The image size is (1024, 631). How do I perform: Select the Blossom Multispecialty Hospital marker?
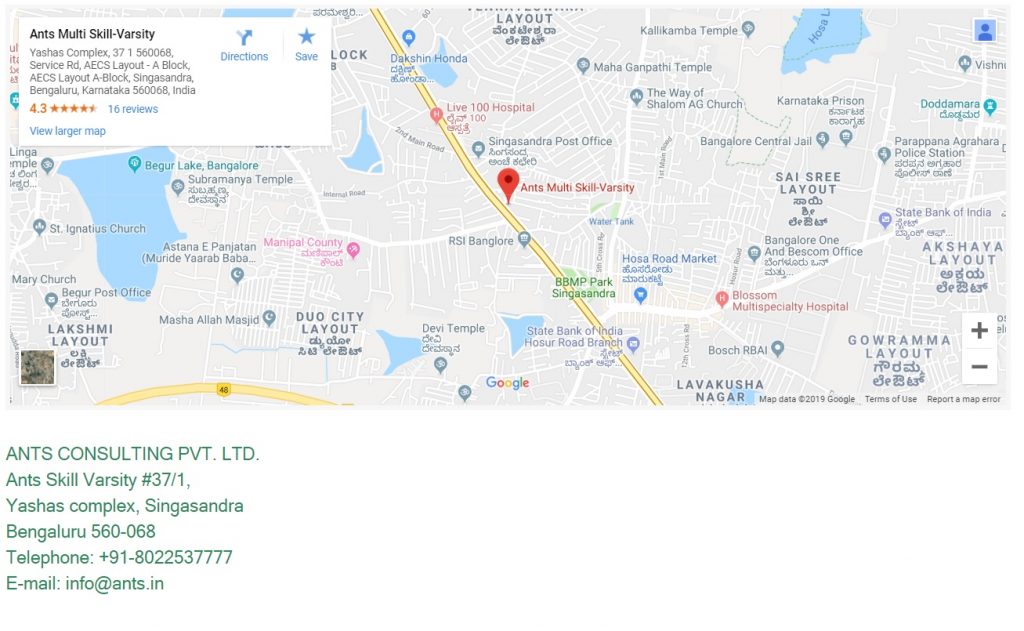(x=722, y=299)
